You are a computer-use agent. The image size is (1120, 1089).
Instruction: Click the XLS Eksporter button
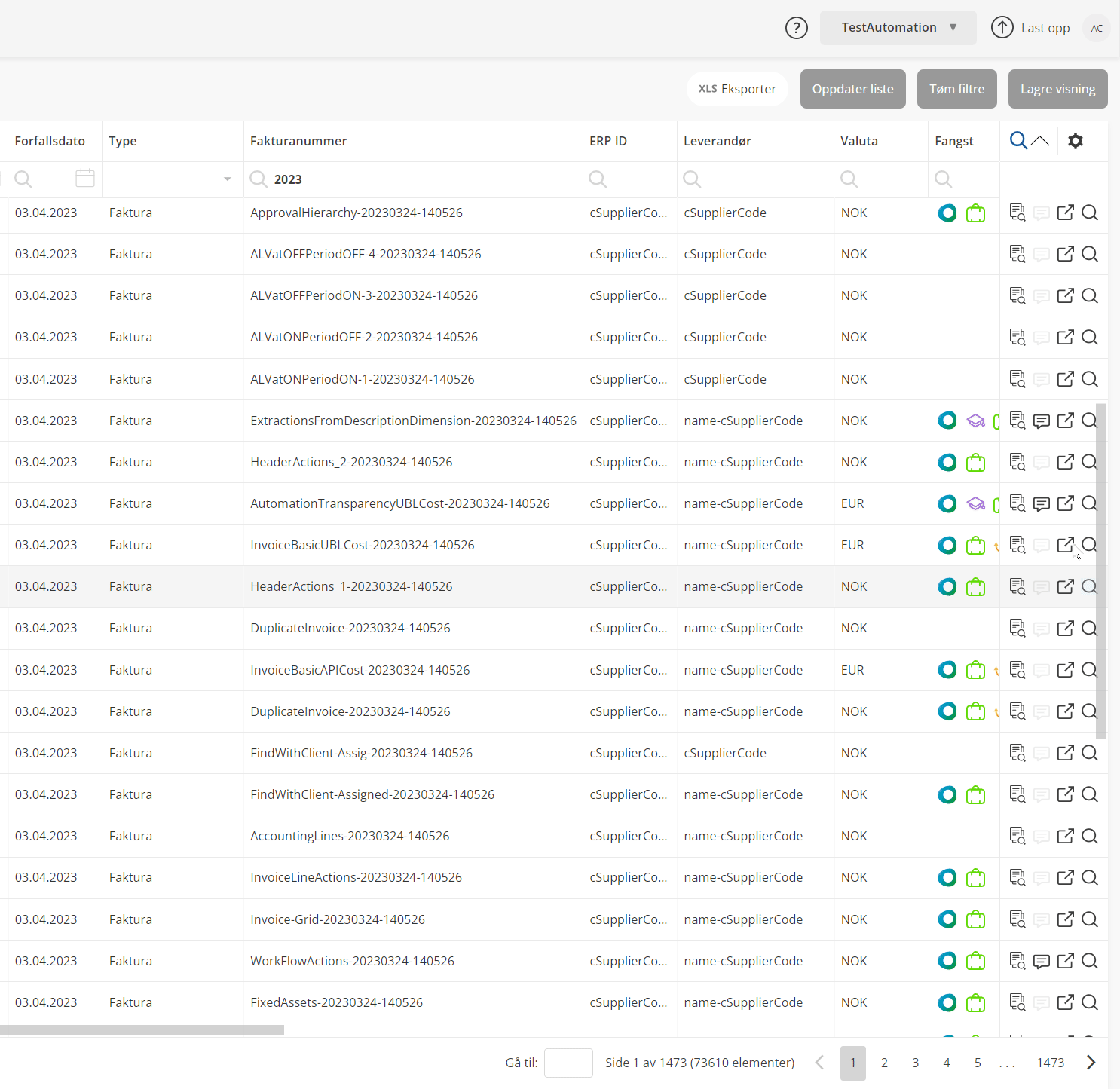click(x=736, y=88)
